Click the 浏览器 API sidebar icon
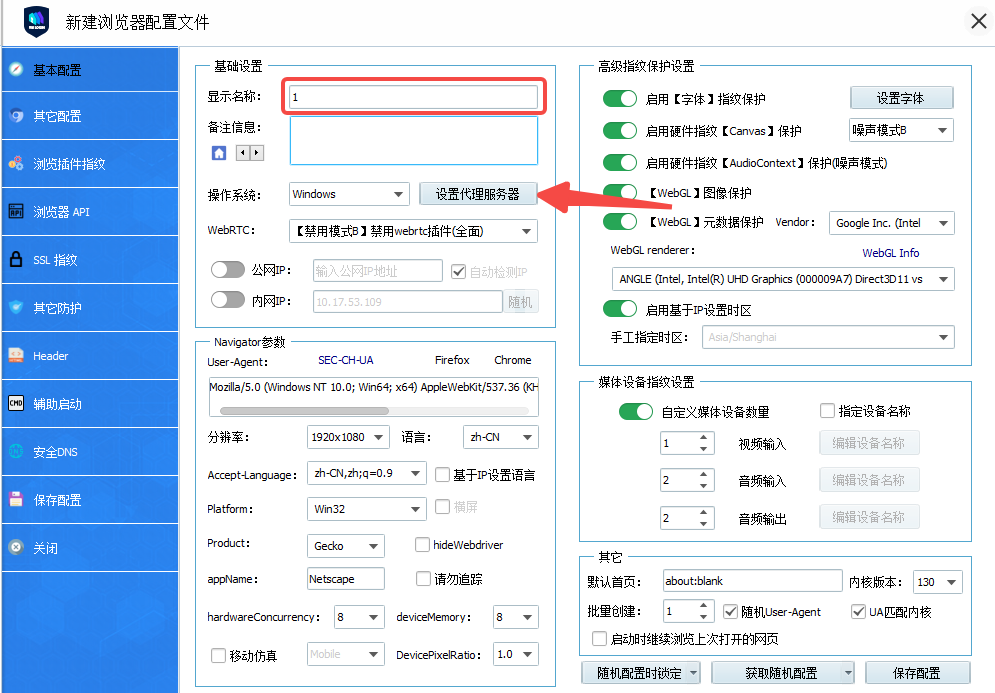995x693 pixels. 16,212
